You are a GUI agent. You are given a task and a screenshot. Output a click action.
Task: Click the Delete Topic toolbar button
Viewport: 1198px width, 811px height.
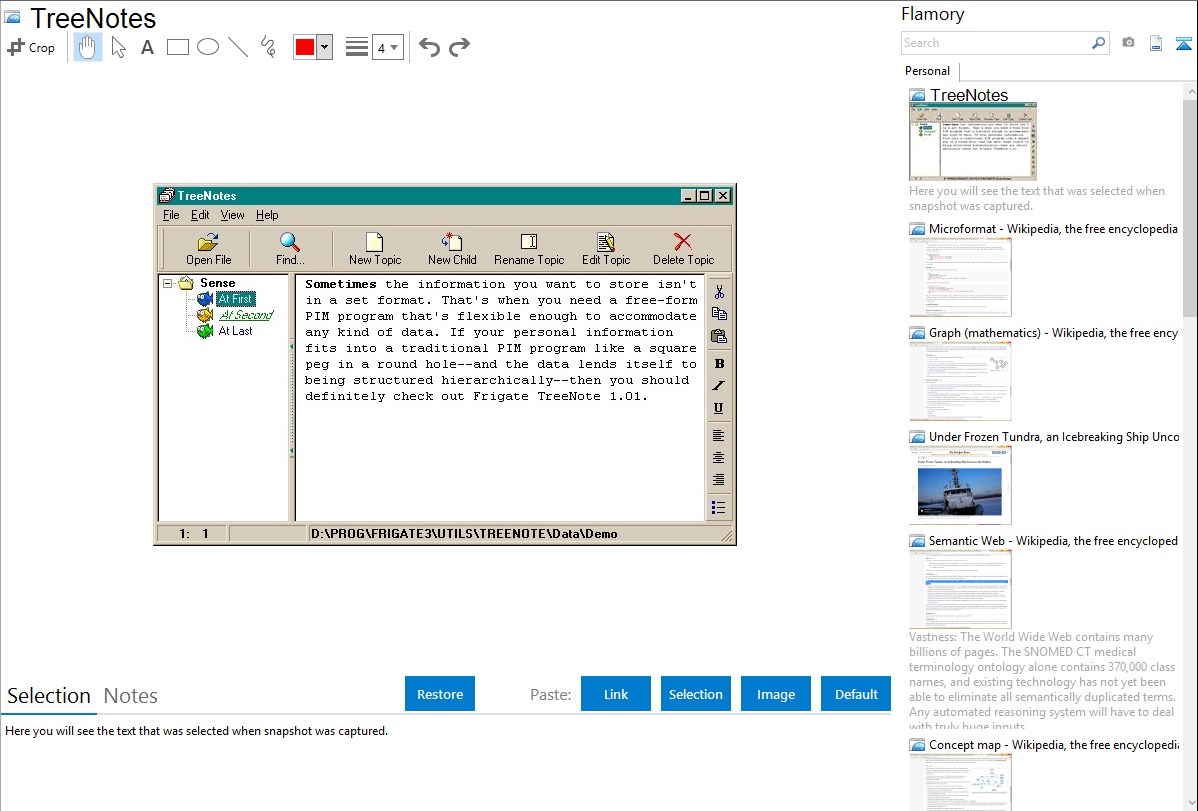(x=683, y=249)
